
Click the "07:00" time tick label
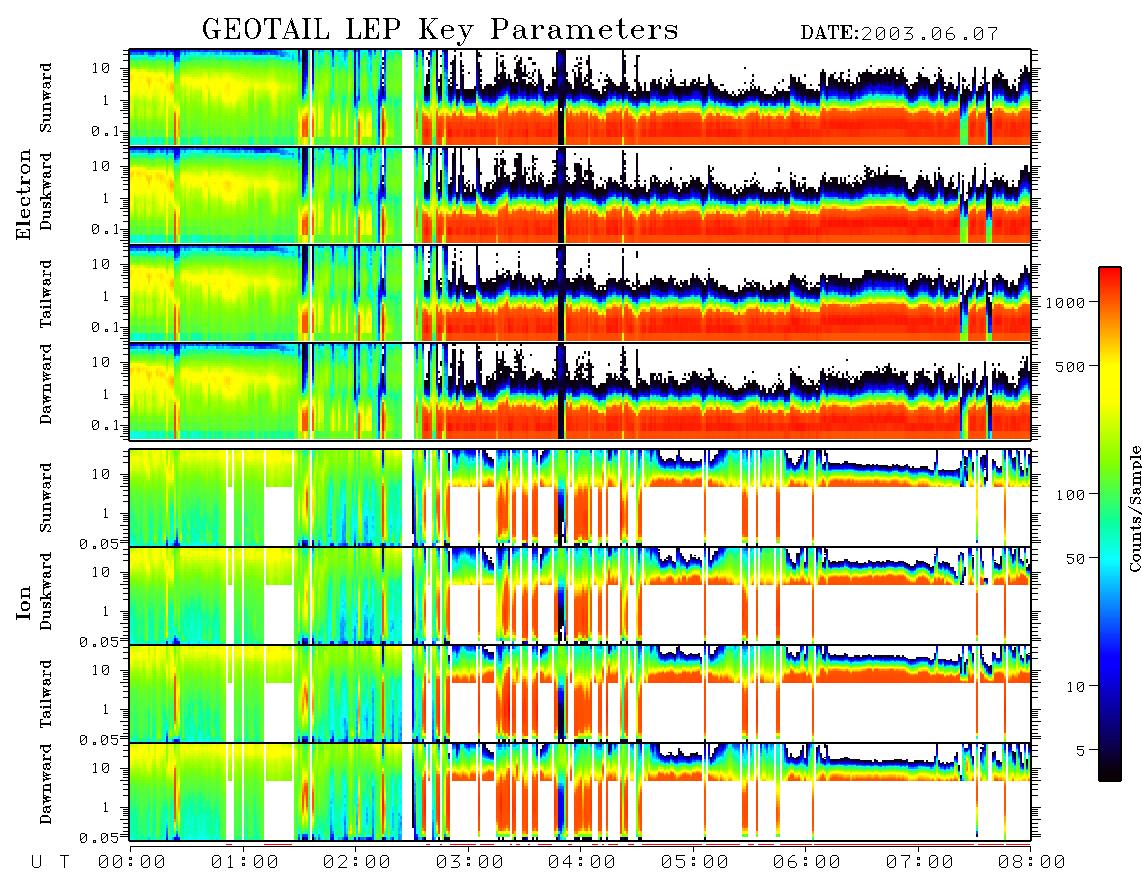[x=920, y=862]
